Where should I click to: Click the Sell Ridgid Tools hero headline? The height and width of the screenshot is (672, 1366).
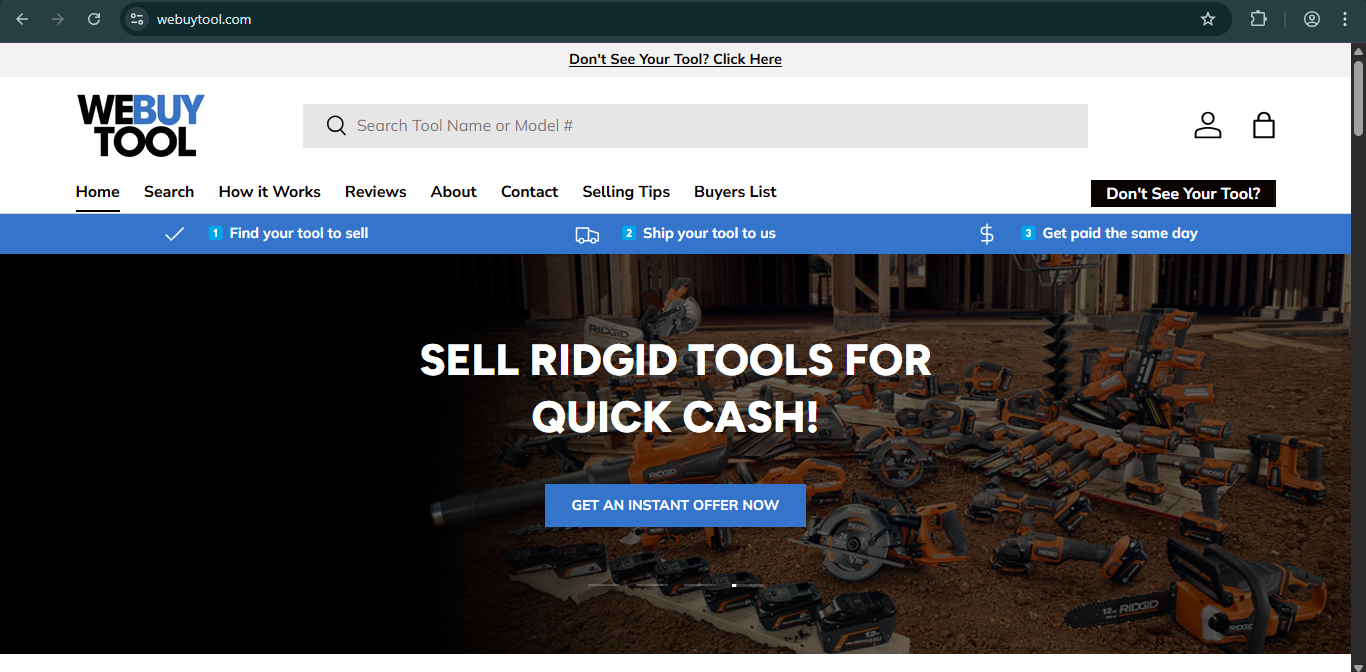point(675,388)
